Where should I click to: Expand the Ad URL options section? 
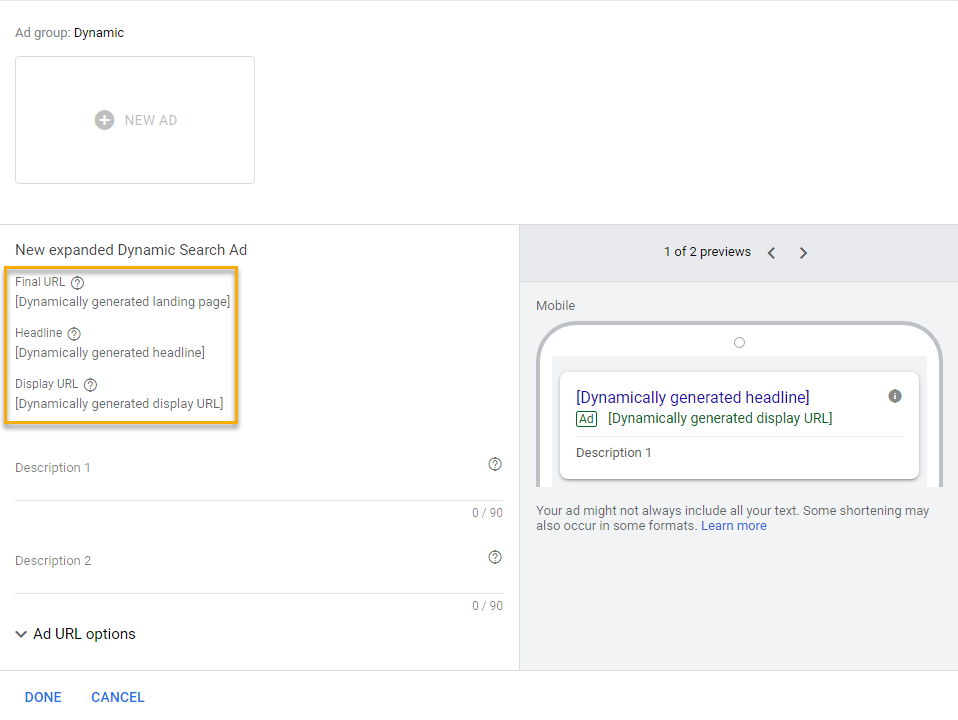point(76,634)
